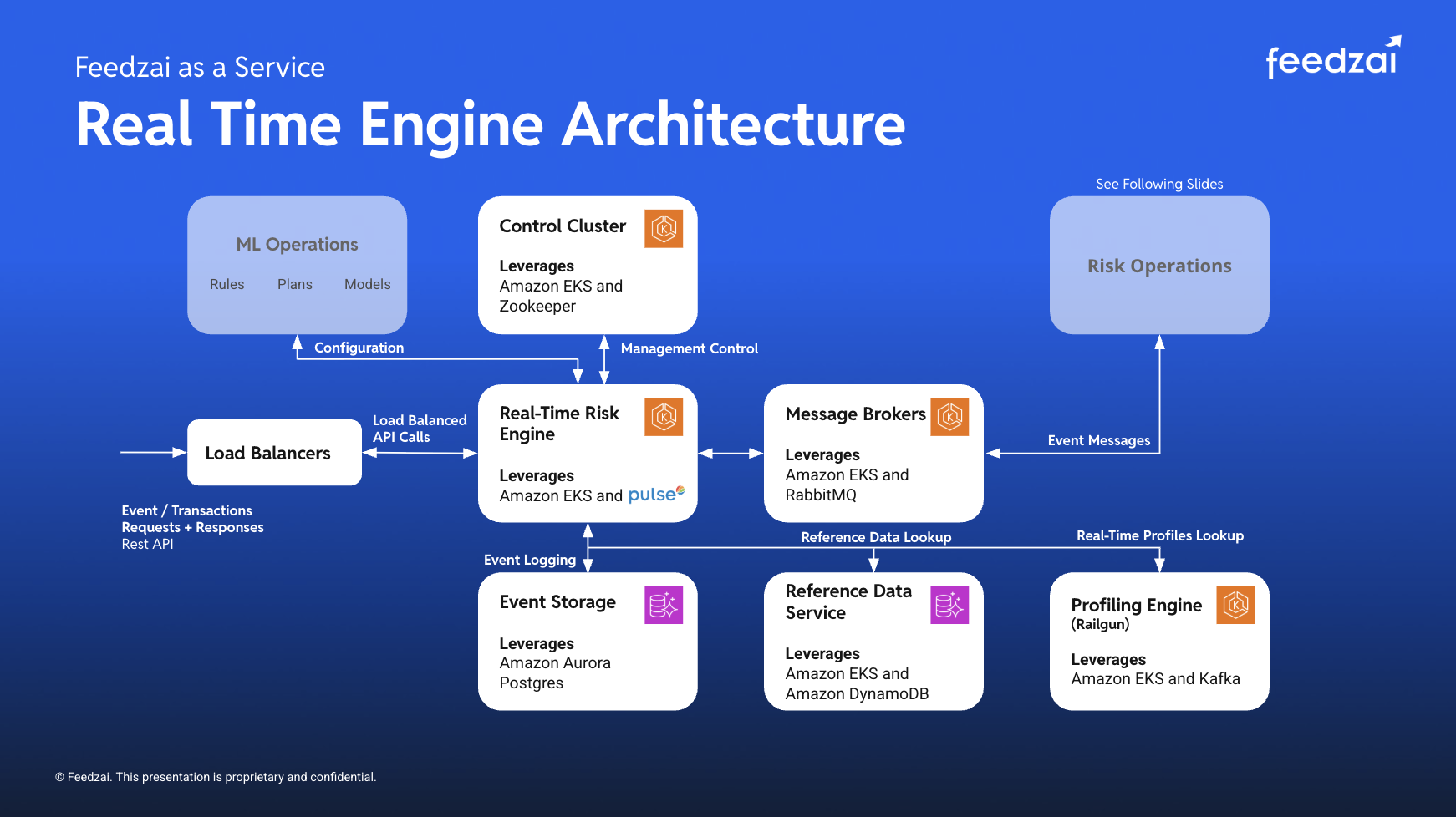Image resolution: width=1456 pixels, height=817 pixels.
Task: Click the EKS icon in Profiling Engine box
Action: [1235, 605]
